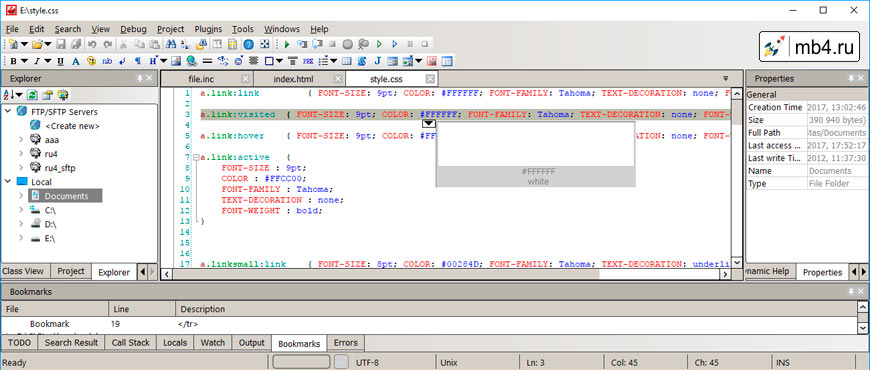Click the blue Help question mark icon
Viewport: 870px width, 370px height.
(249, 44)
